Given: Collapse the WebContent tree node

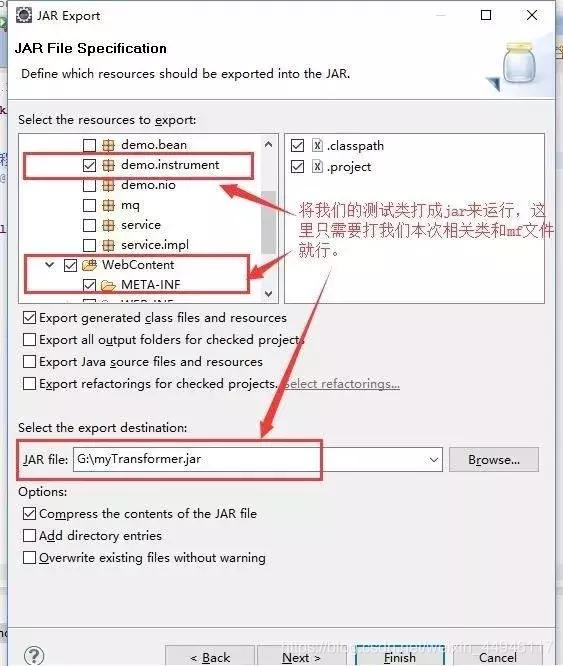Looking at the screenshot, I should [50, 265].
